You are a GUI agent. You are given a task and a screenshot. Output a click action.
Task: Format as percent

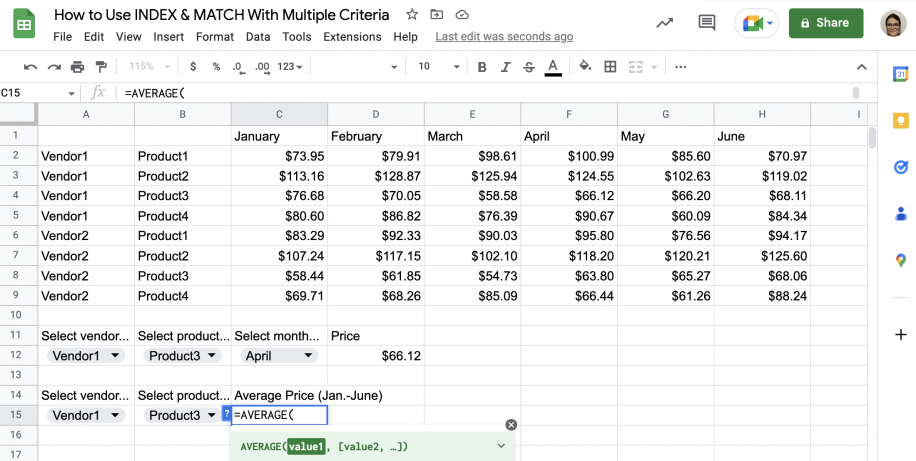click(216, 67)
